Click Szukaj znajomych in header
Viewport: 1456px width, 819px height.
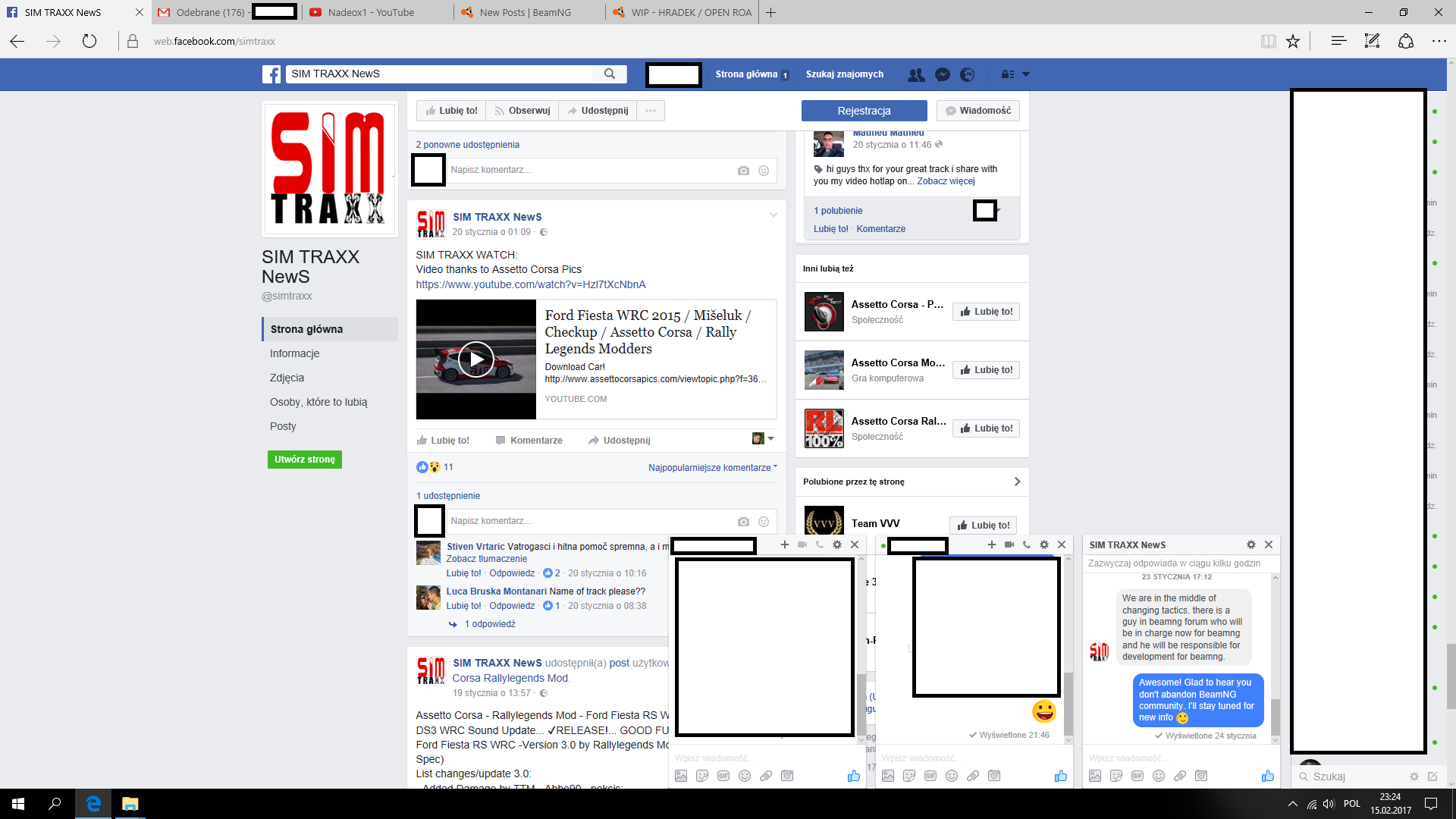point(845,74)
